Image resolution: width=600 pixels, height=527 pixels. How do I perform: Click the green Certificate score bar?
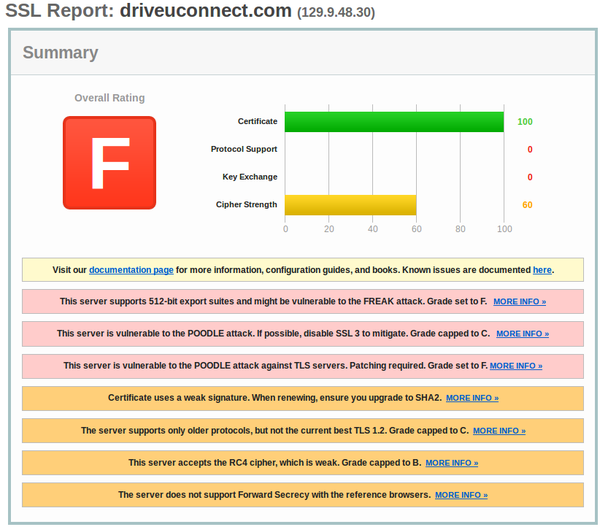(394, 122)
